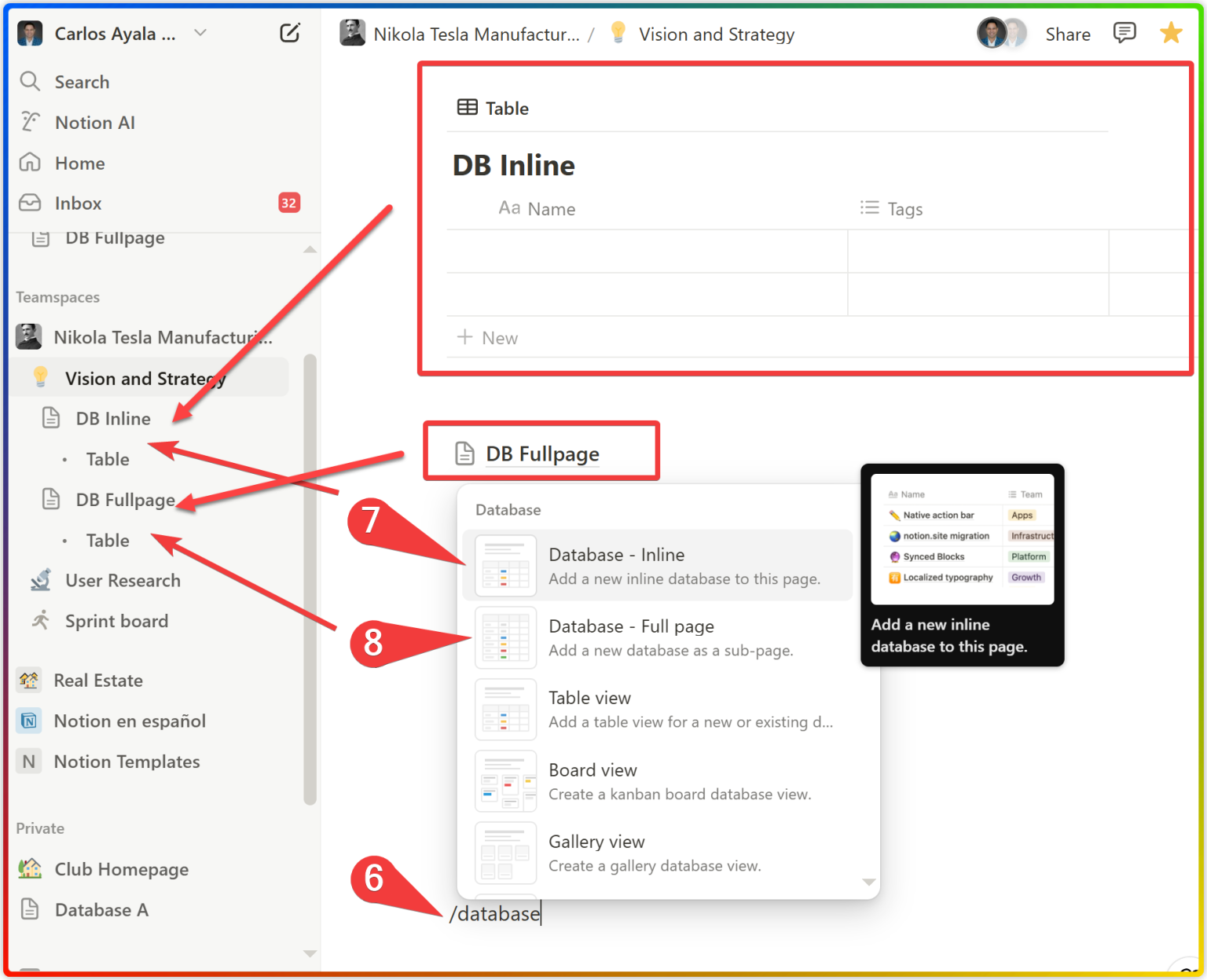Open Real Estate via its house icon
The height and width of the screenshot is (980, 1207).
click(28, 680)
